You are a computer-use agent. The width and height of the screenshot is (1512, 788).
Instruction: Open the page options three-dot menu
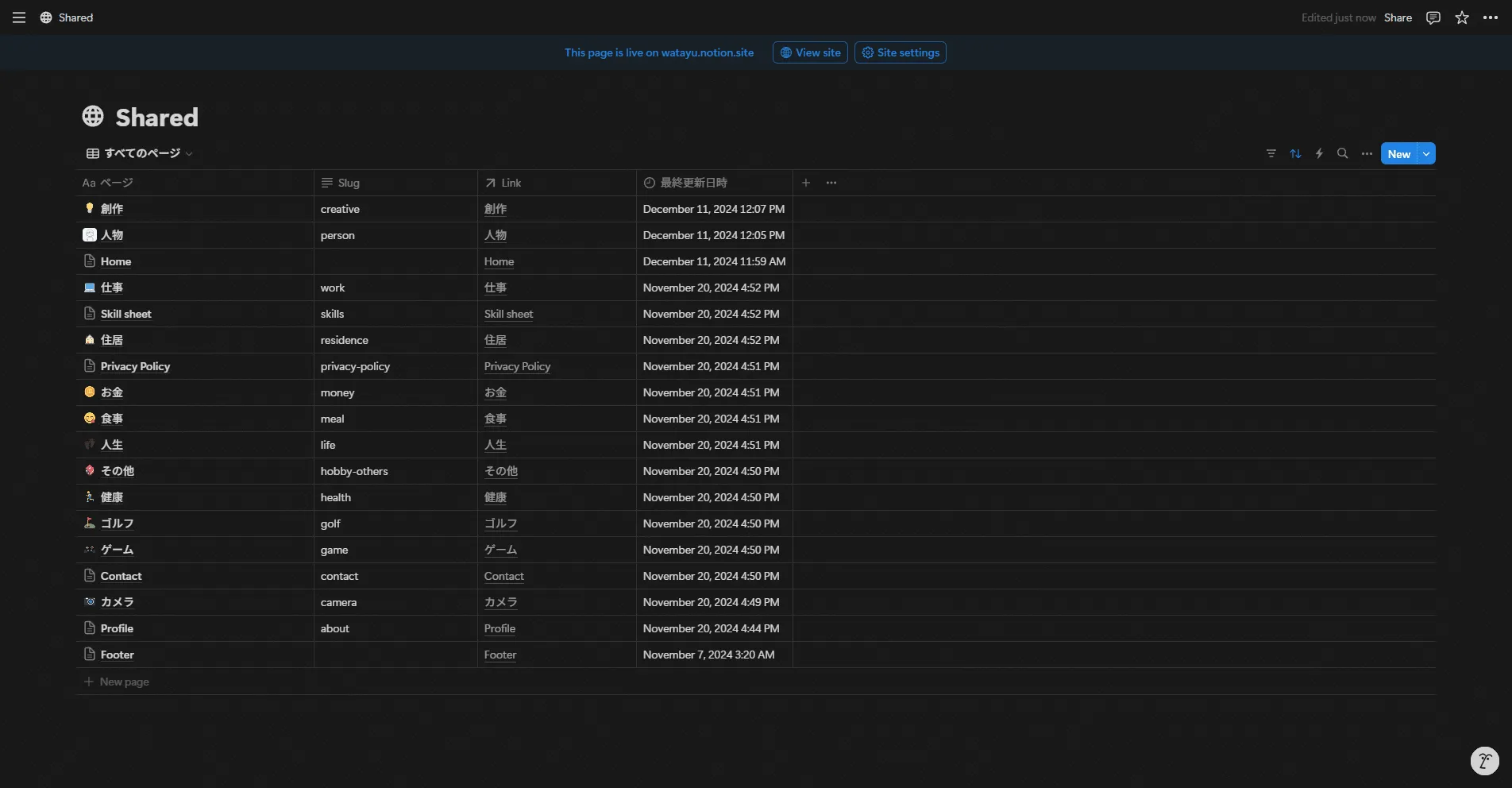point(1491,17)
